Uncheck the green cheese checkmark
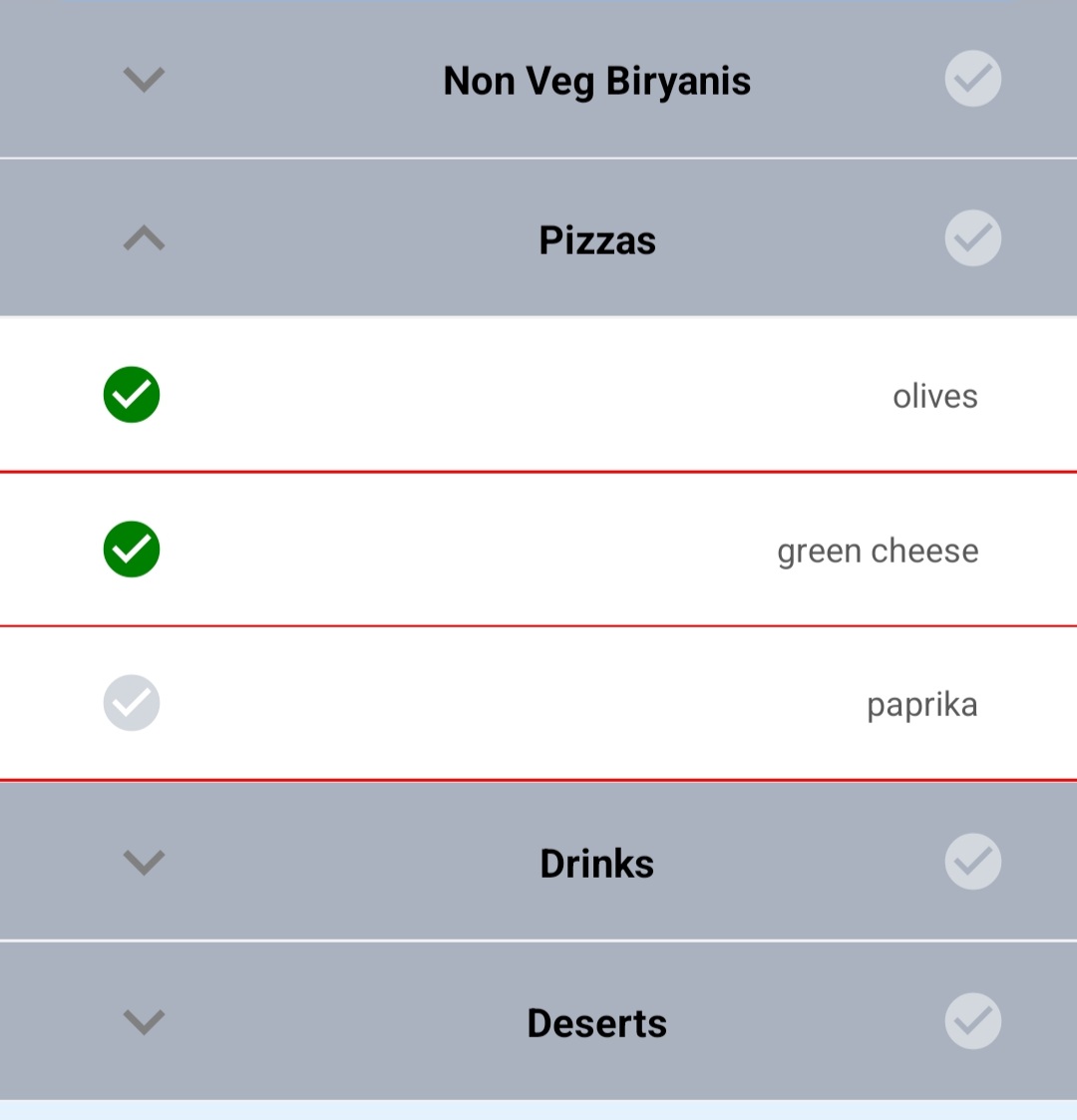 coord(132,550)
